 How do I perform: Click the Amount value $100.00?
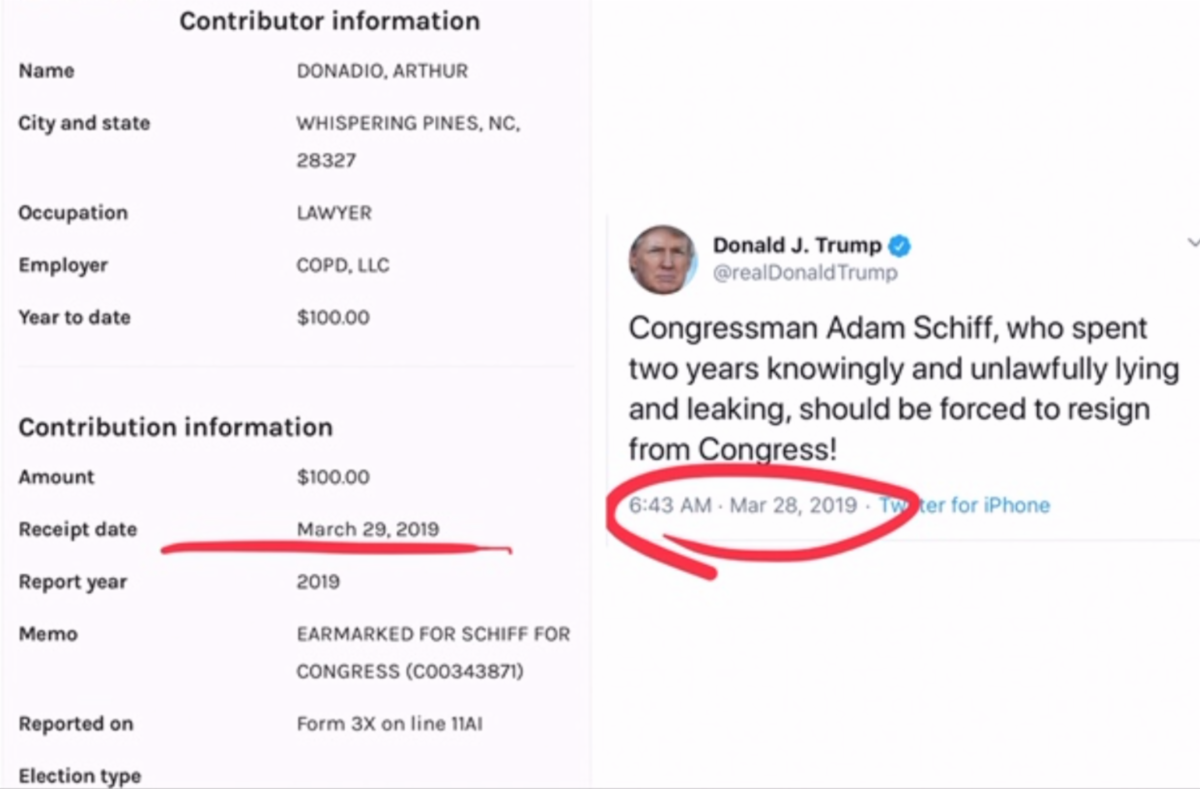333,477
